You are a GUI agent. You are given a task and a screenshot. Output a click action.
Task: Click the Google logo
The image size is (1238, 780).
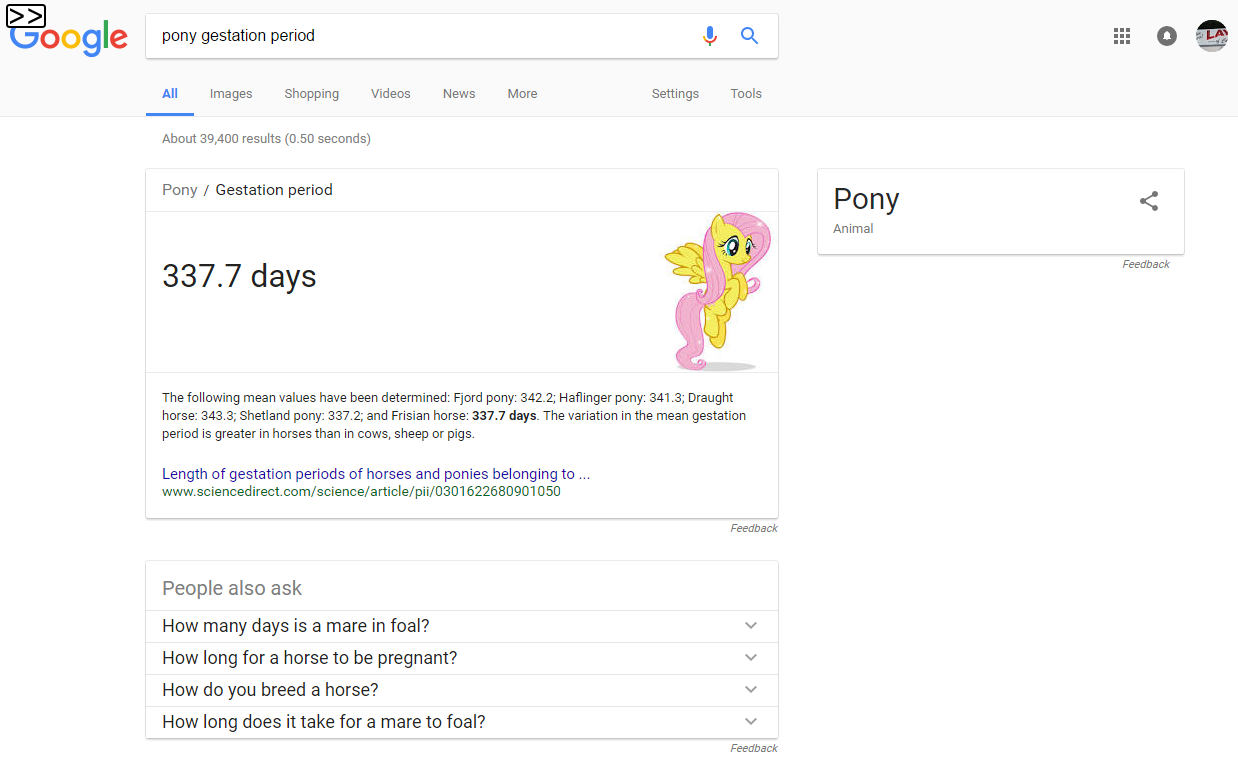tap(68, 38)
